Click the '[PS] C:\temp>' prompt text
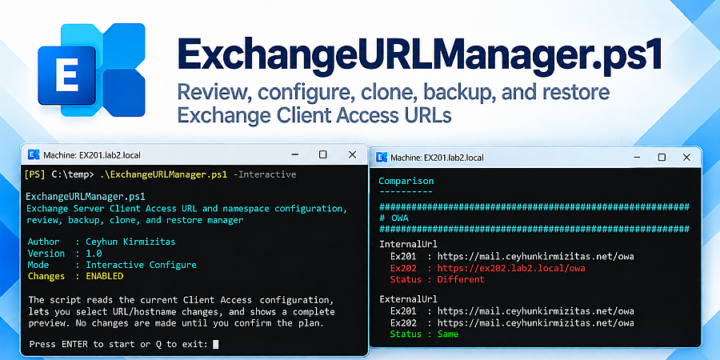Image resolution: width=720 pixels, height=360 pixels. click(59, 174)
